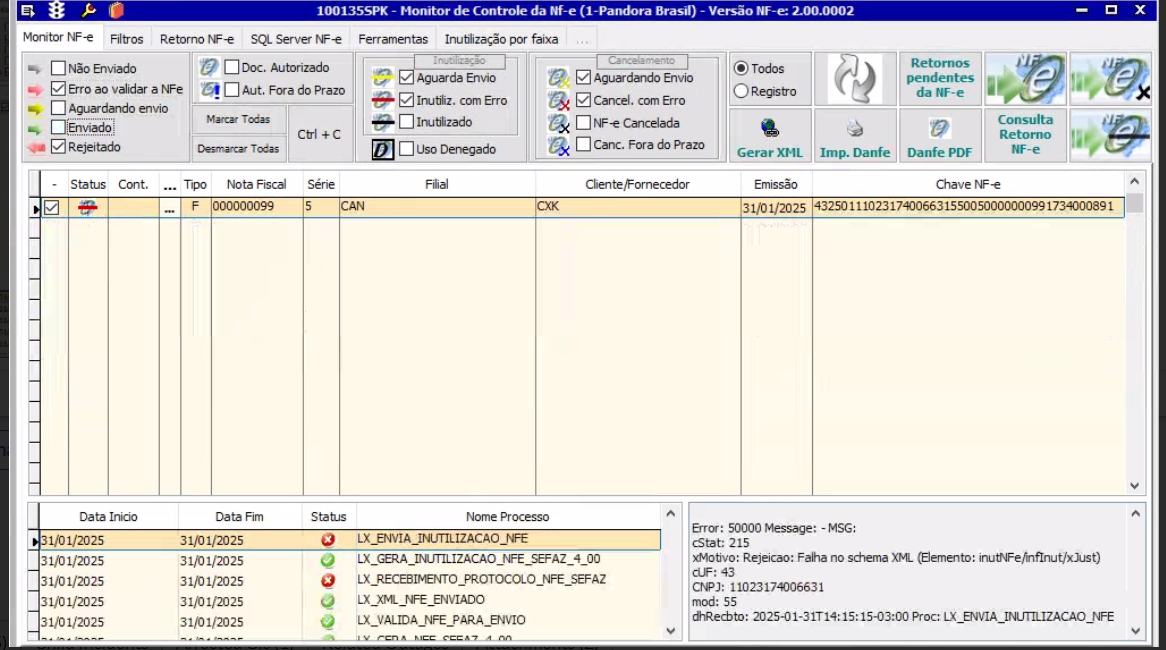The image size is (1166, 650).
Task: Click Retornos pendentes da NF-e button
Action: pos(940,78)
